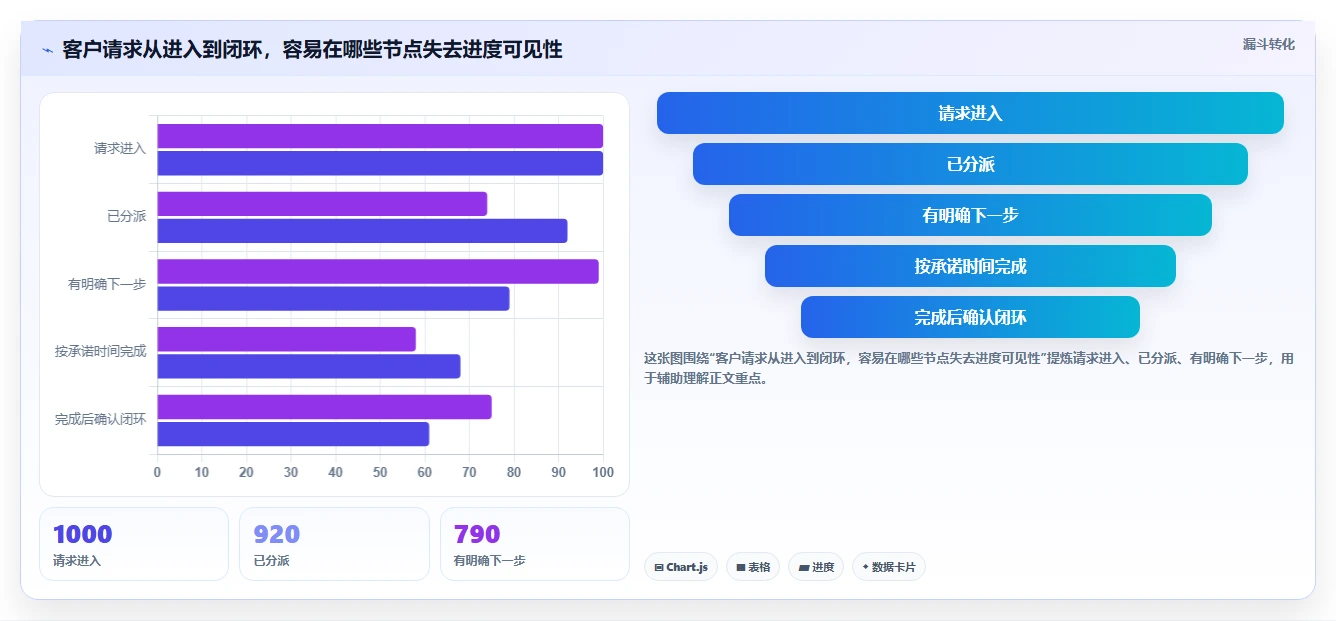The height and width of the screenshot is (621, 1336).
Task: Click the lightning icon beside the title
Action: [47, 50]
